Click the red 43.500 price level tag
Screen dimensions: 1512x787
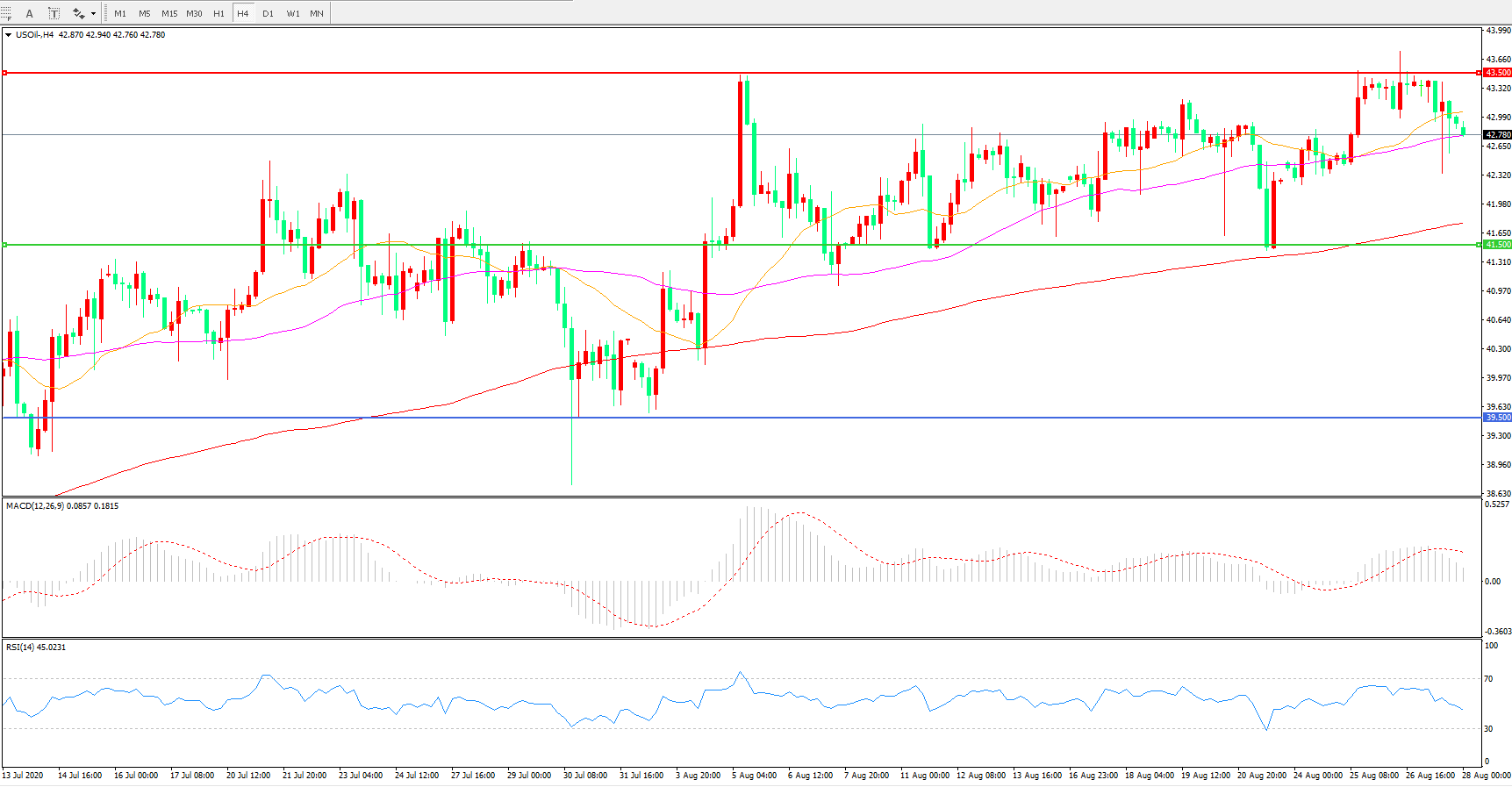(1497, 73)
